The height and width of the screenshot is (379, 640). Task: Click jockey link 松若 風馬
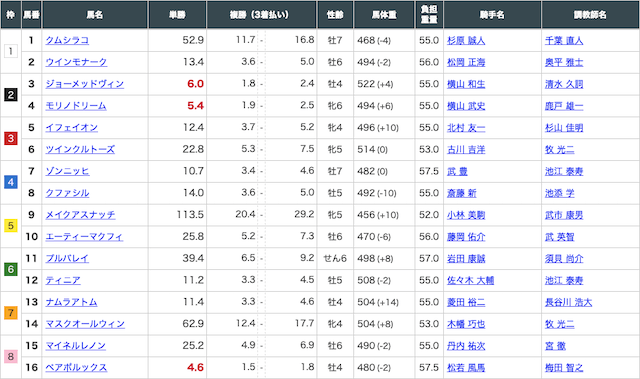(x=466, y=368)
